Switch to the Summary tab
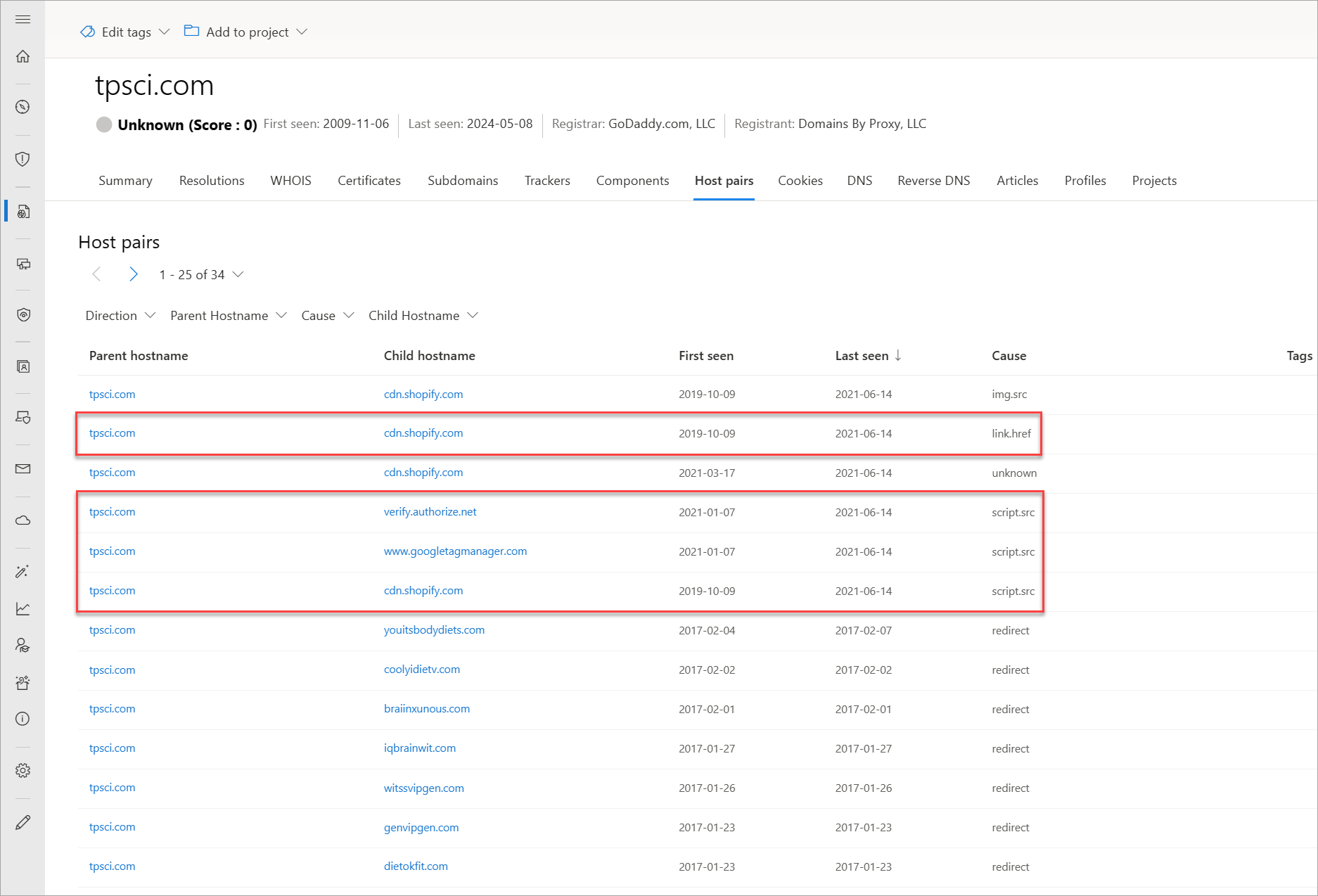This screenshot has width=1318, height=896. 125,181
